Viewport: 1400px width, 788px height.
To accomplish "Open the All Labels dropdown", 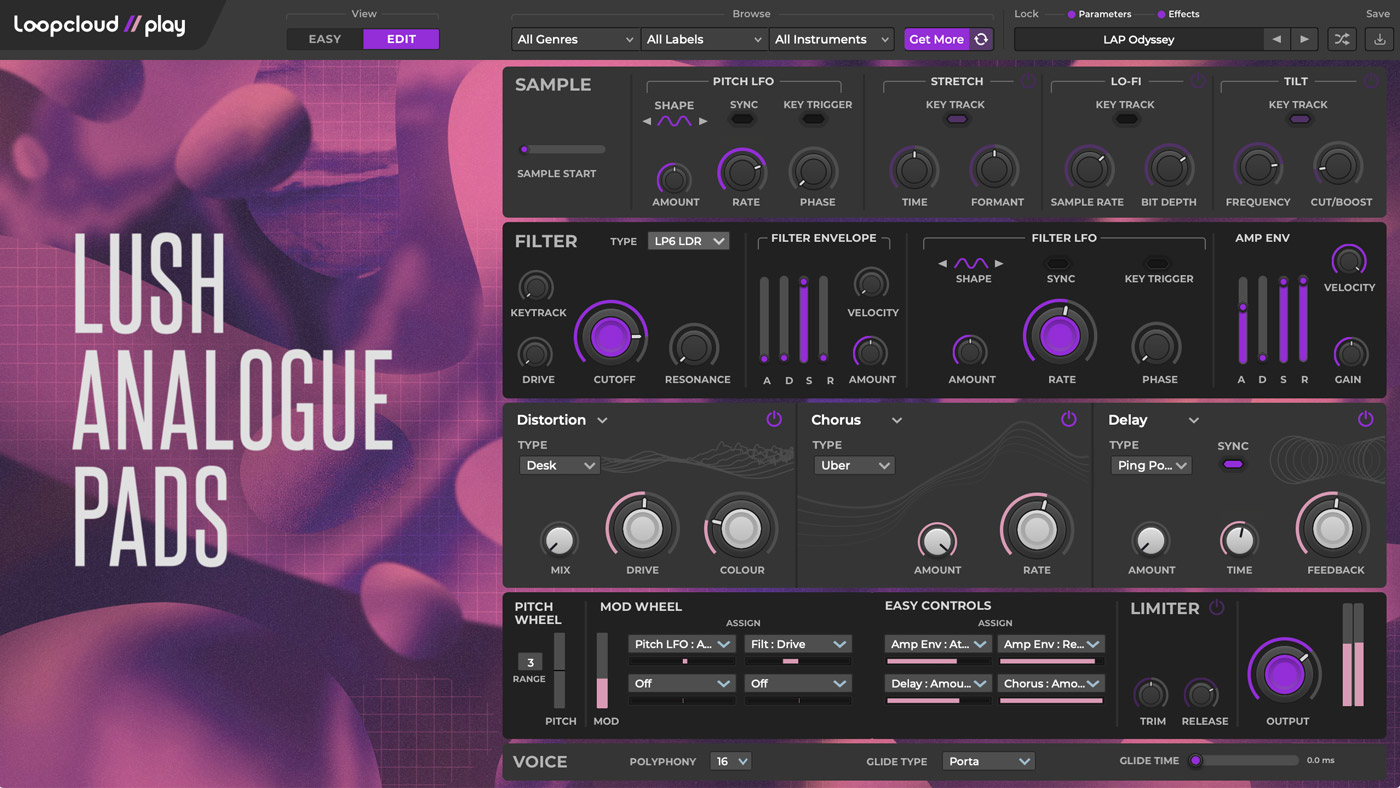I will (x=704, y=39).
